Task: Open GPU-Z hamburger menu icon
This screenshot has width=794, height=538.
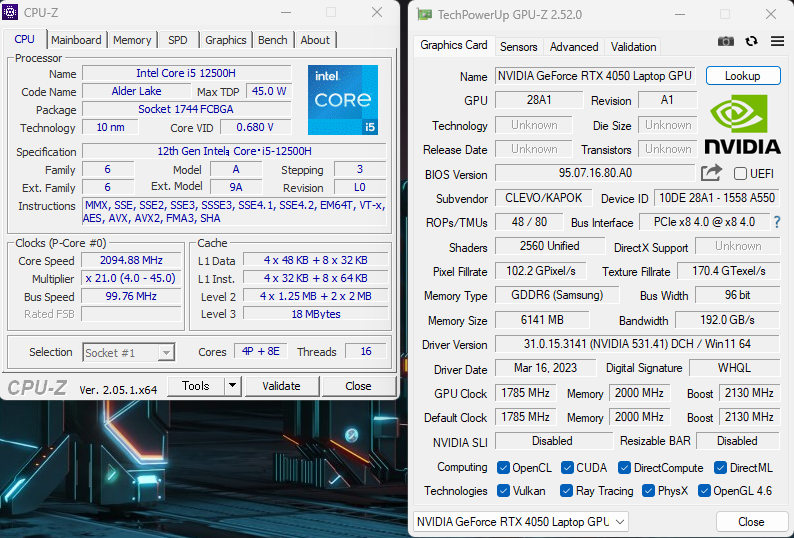Action: pos(777,41)
